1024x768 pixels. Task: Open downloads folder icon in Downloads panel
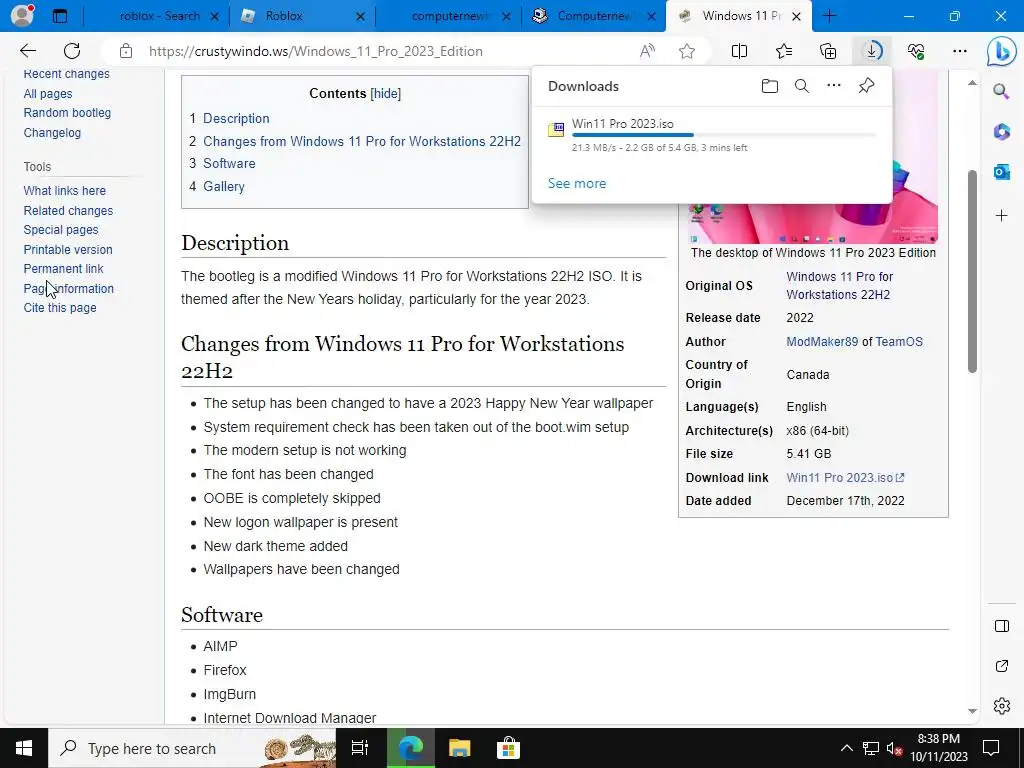(x=770, y=86)
